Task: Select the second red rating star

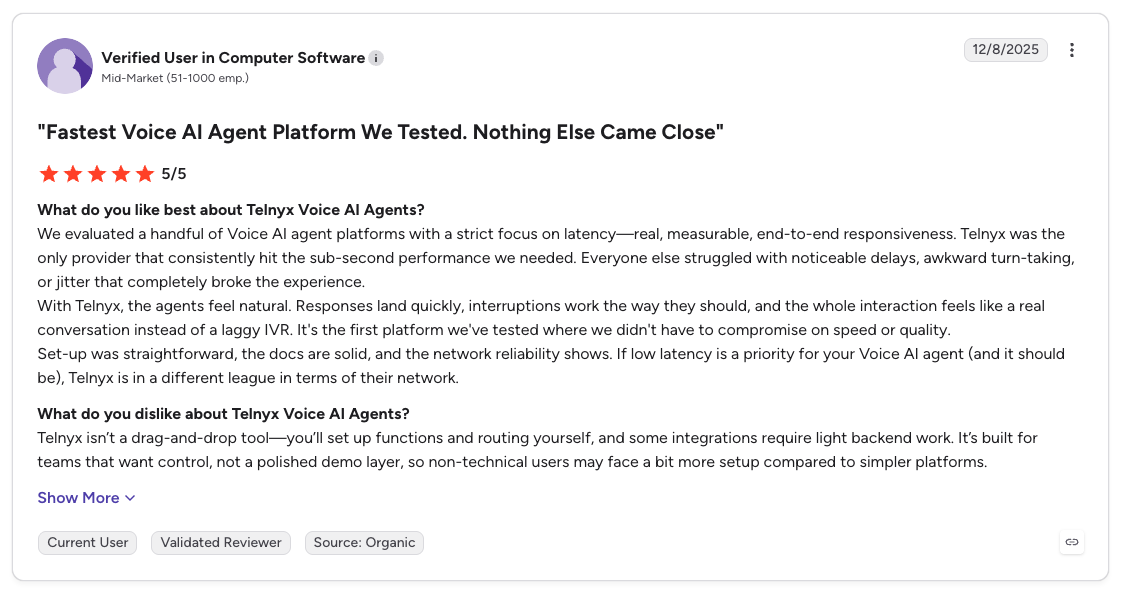Action: (73, 174)
